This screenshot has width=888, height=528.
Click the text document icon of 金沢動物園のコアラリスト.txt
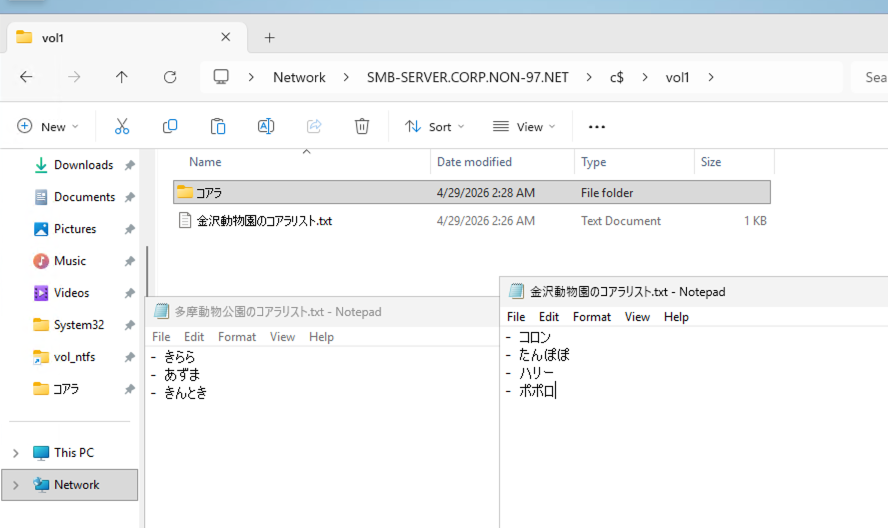[x=185, y=220]
